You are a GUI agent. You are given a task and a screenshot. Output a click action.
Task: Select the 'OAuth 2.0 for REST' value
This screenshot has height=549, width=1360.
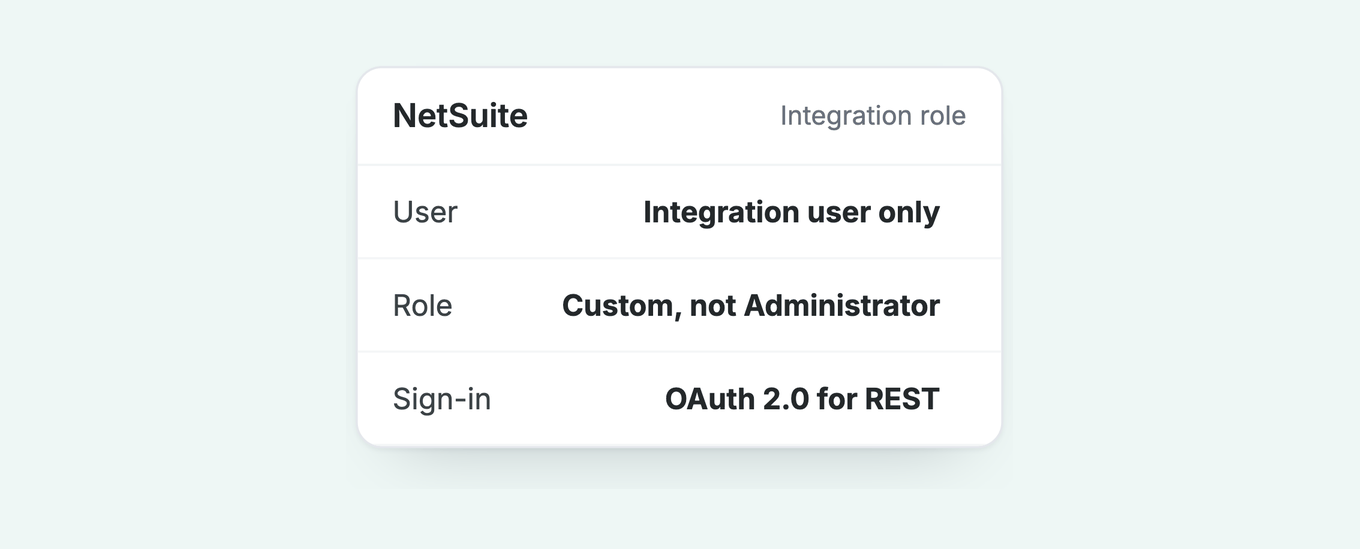[802, 399]
